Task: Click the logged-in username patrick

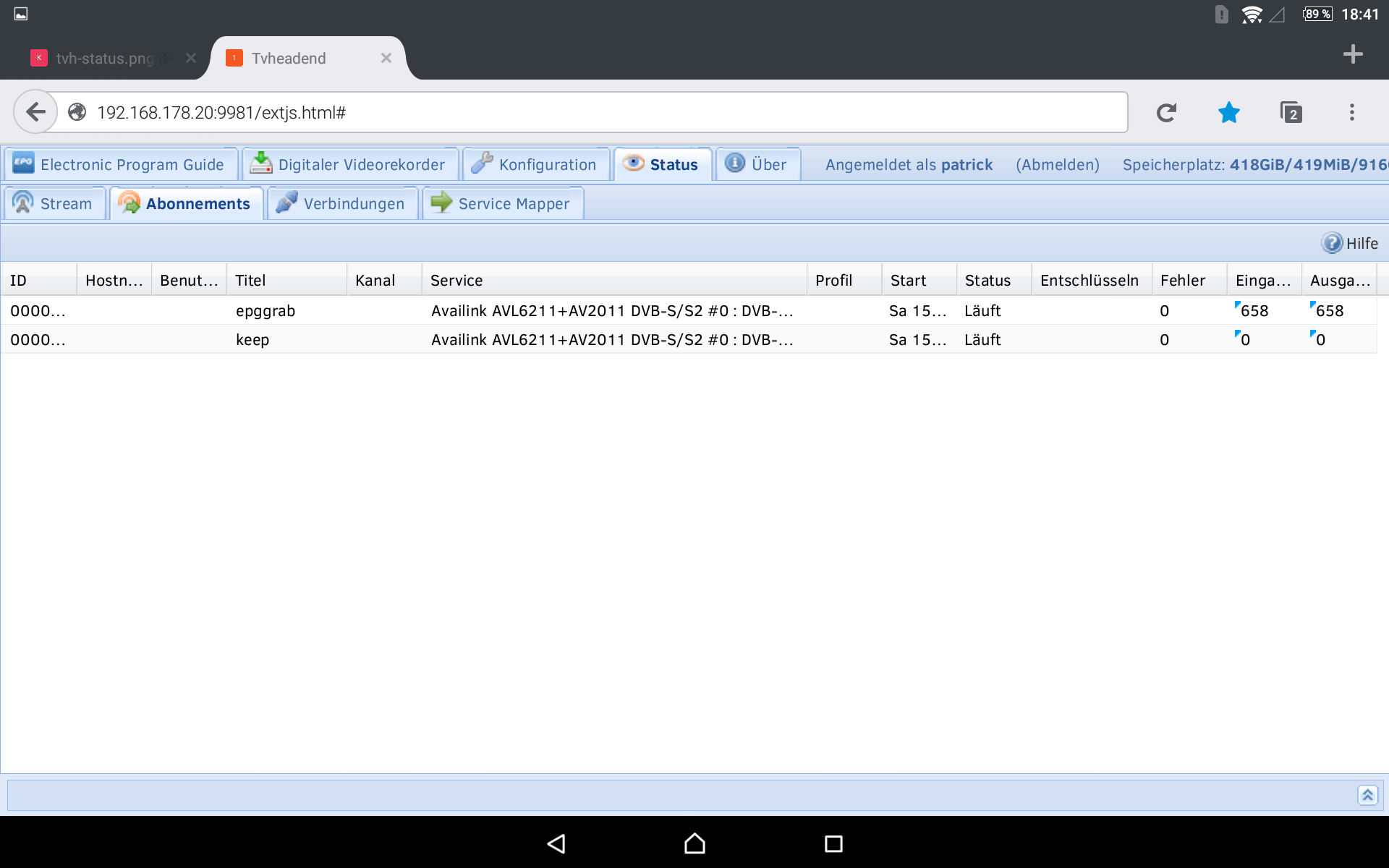Action: coord(967,165)
